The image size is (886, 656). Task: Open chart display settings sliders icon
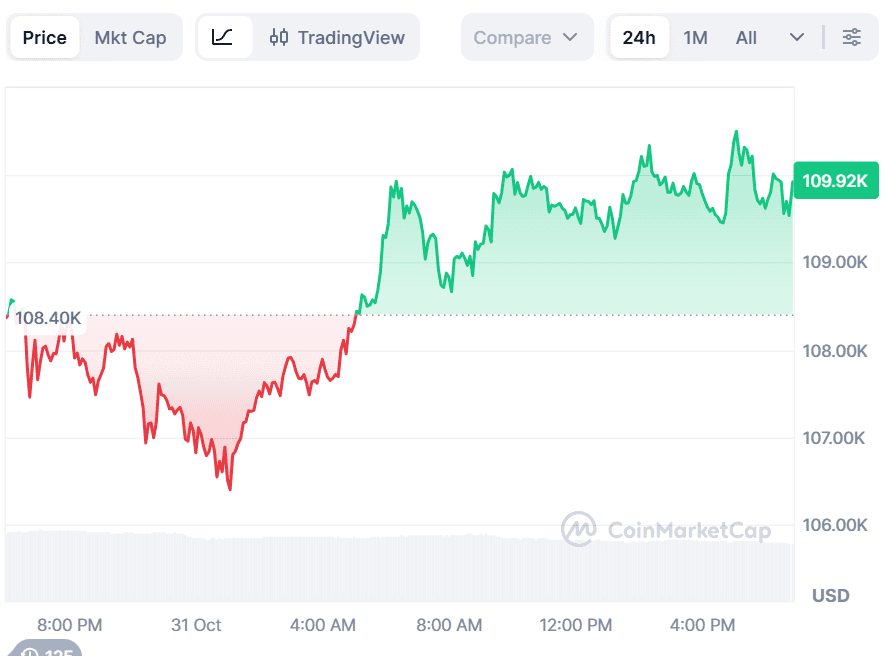click(851, 37)
